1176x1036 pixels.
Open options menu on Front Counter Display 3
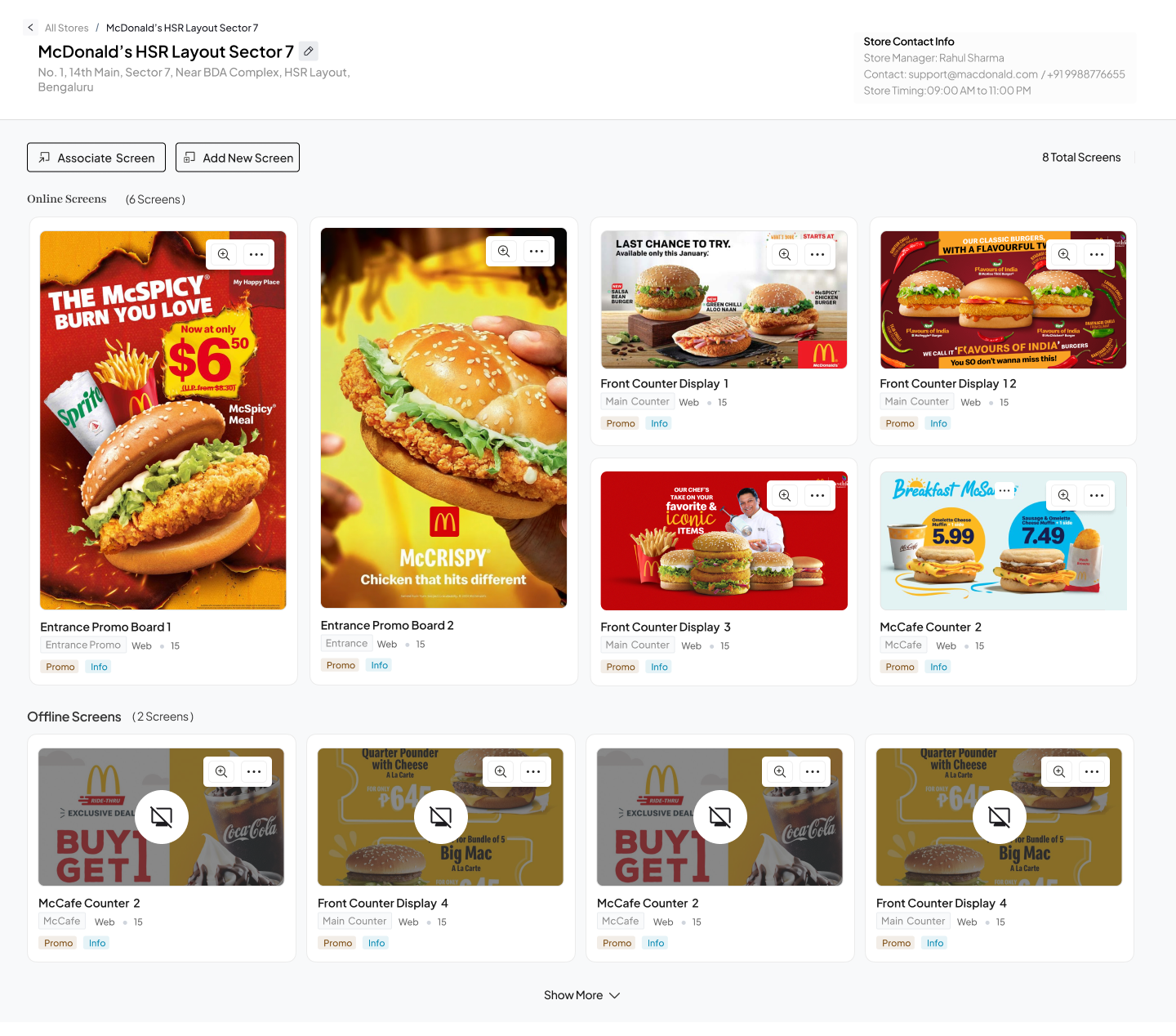[x=817, y=495]
